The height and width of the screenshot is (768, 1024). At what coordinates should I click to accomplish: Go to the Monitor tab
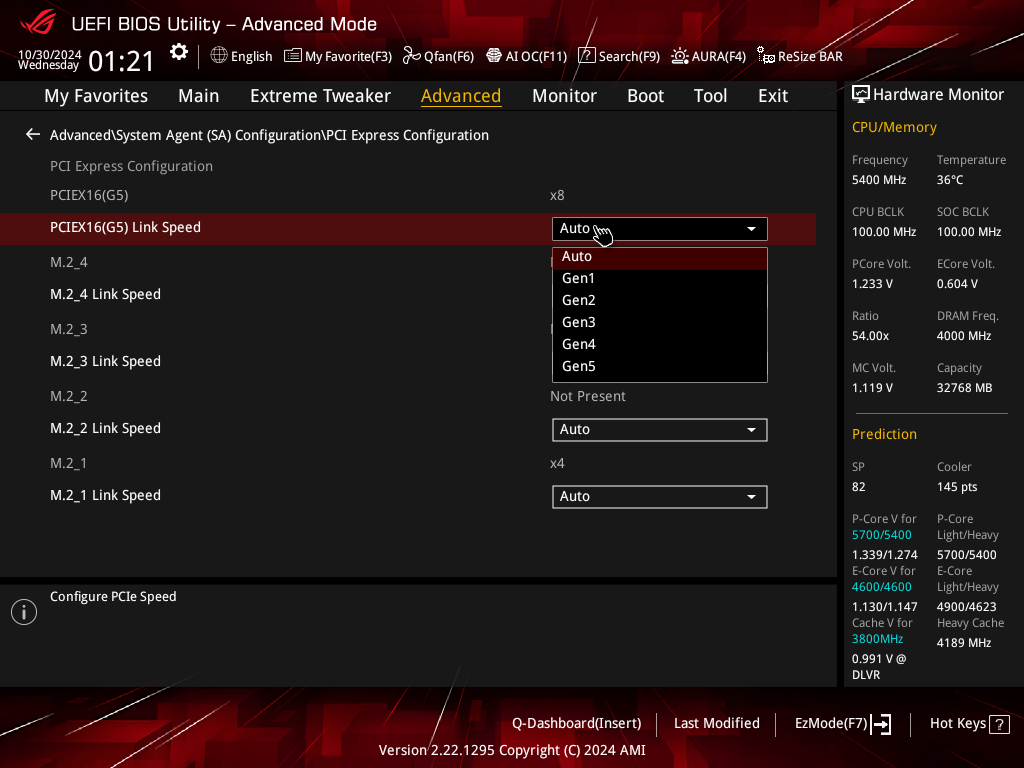click(564, 96)
